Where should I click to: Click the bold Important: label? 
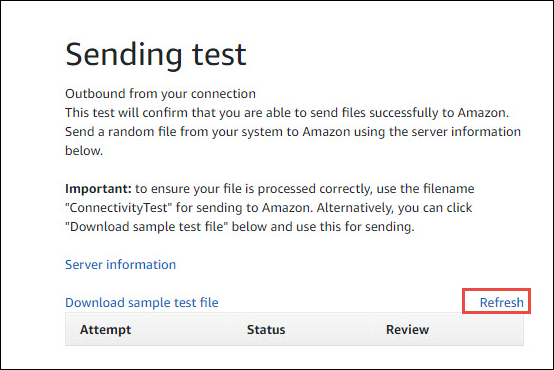98,189
